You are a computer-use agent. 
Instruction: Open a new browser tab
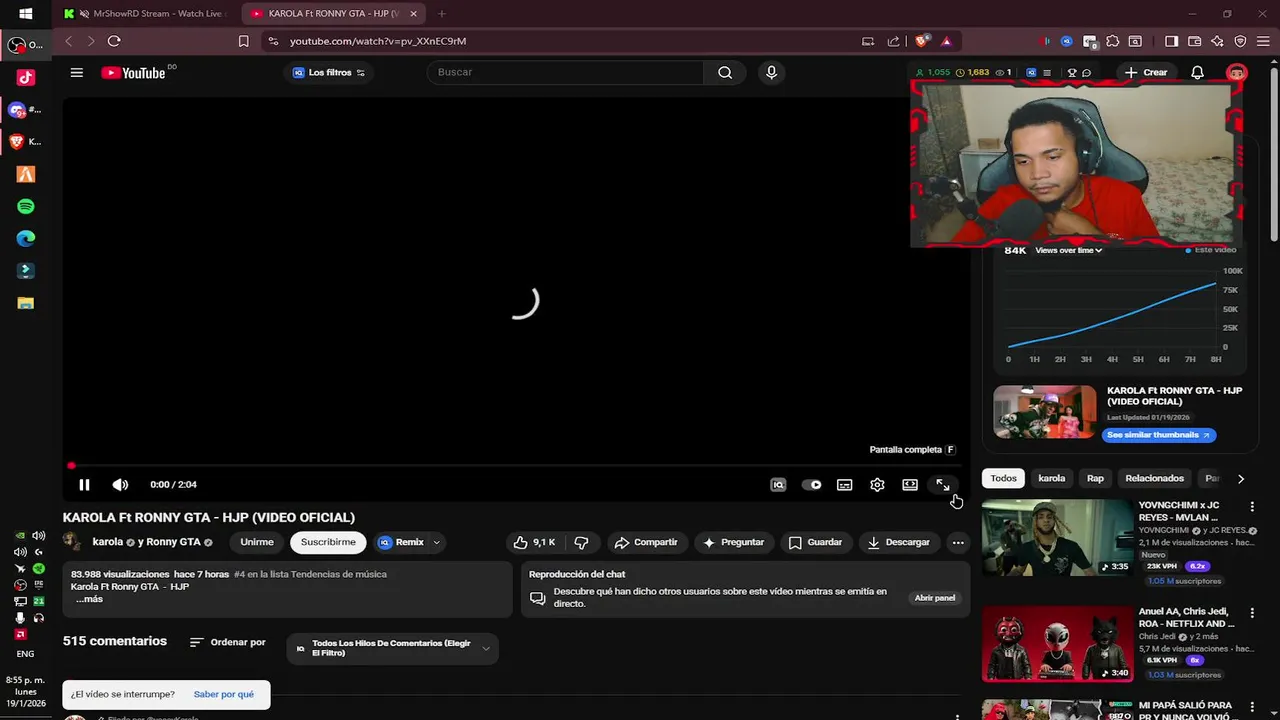pyautogui.click(x=442, y=14)
